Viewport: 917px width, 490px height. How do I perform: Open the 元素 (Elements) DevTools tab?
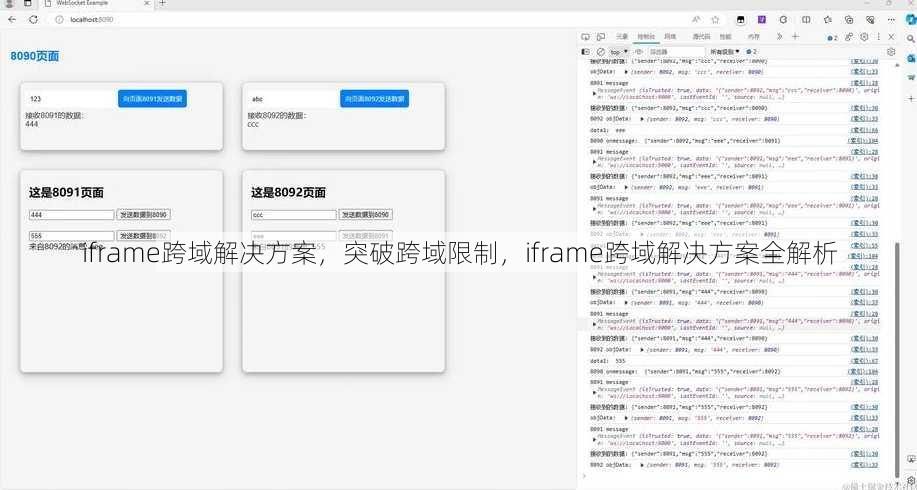click(x=622, y=37)
